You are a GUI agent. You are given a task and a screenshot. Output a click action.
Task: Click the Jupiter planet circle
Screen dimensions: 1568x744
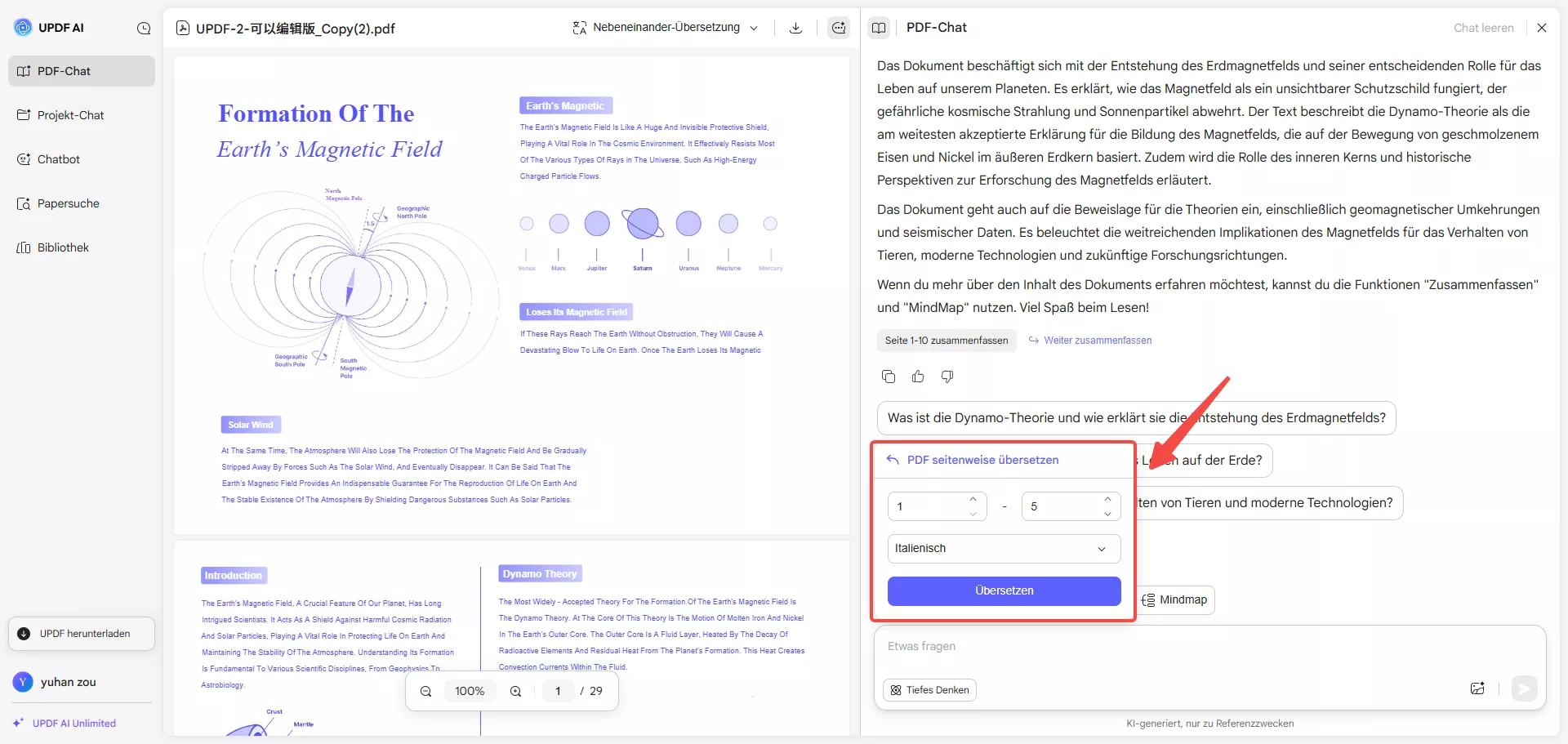pyautogui.click(x=597, y=223)
